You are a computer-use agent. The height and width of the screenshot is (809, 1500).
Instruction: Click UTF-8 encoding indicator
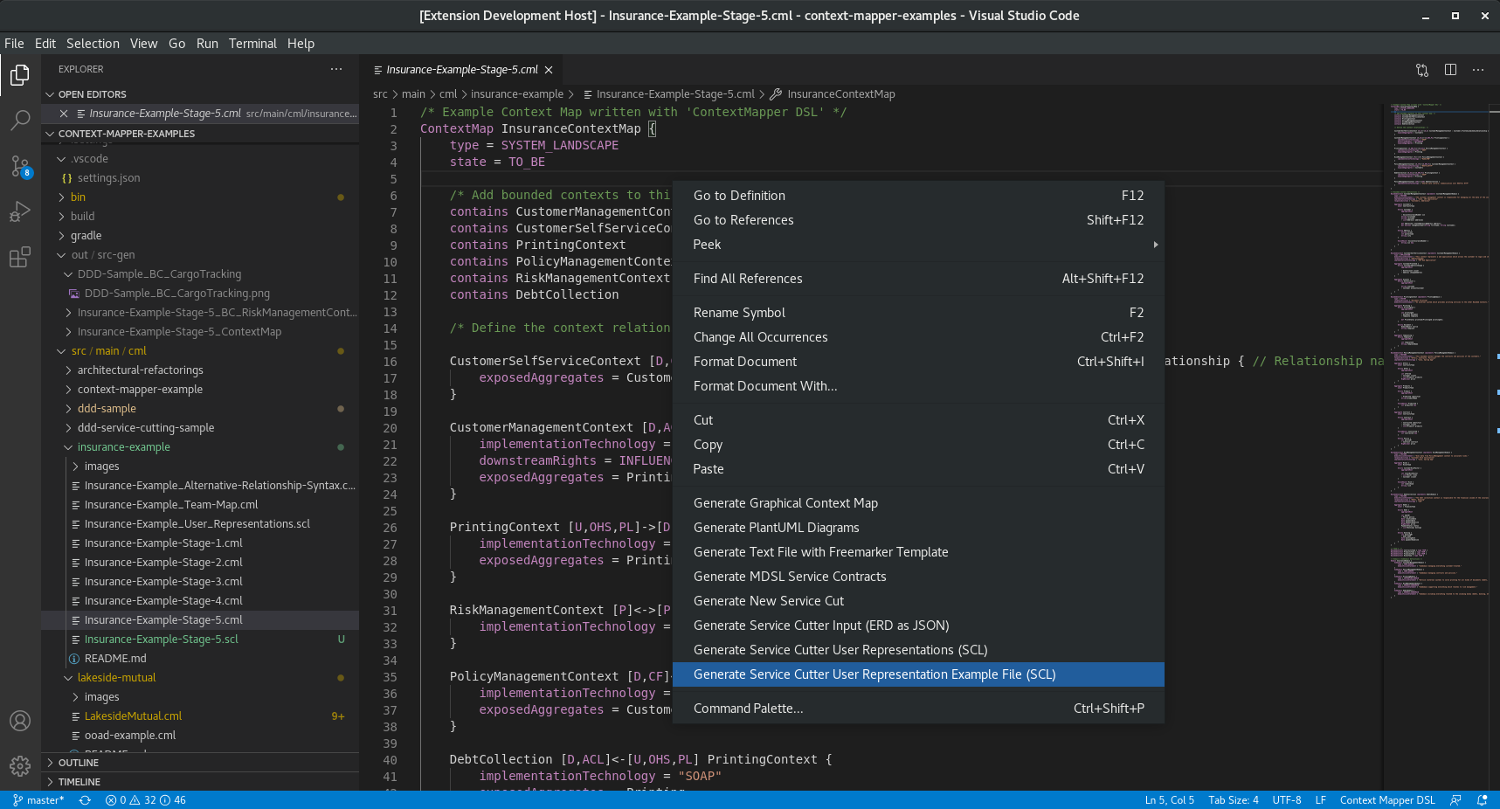pyautogui.click(x=1286, y=800)
